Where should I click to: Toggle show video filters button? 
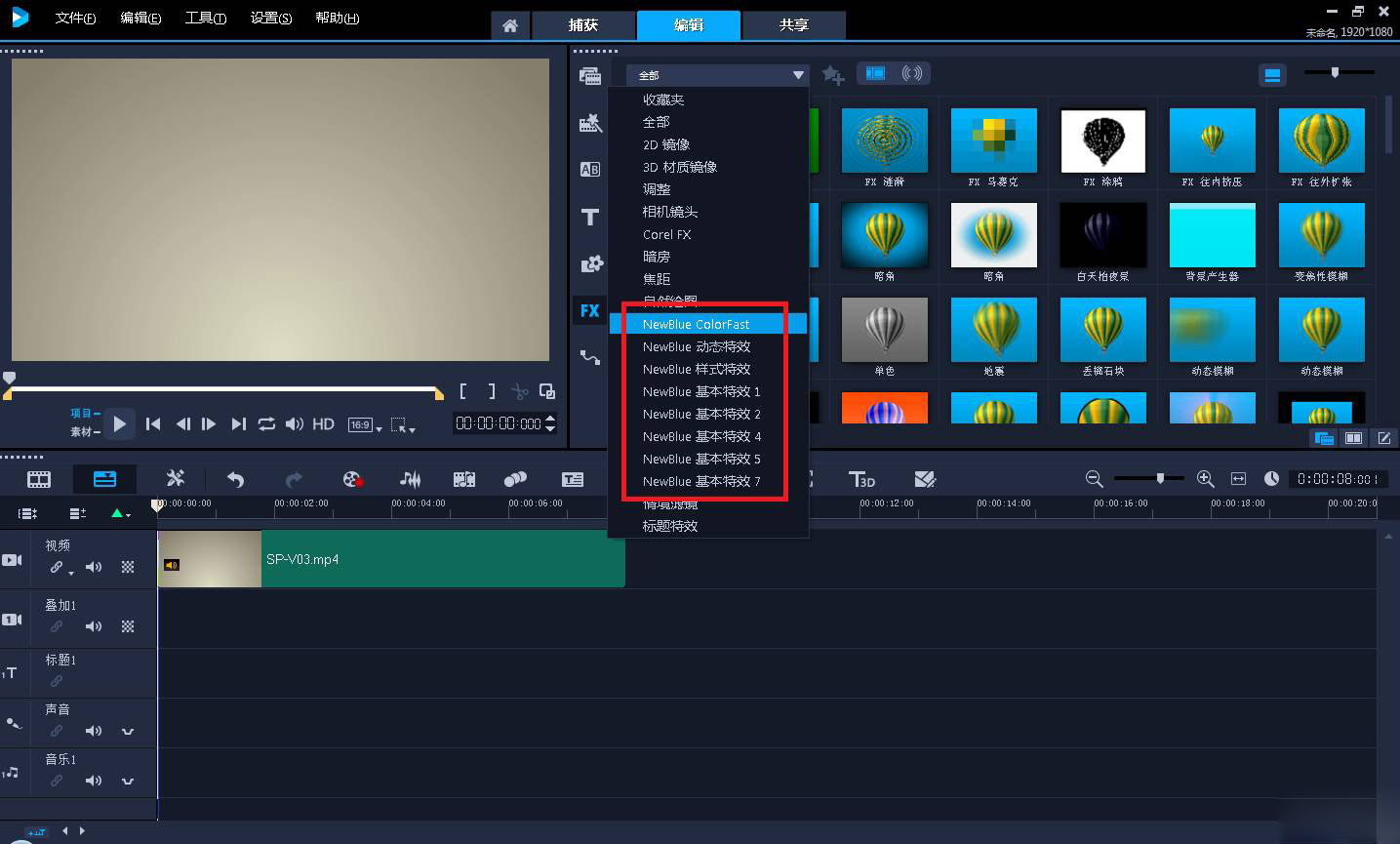pos(875,73)
